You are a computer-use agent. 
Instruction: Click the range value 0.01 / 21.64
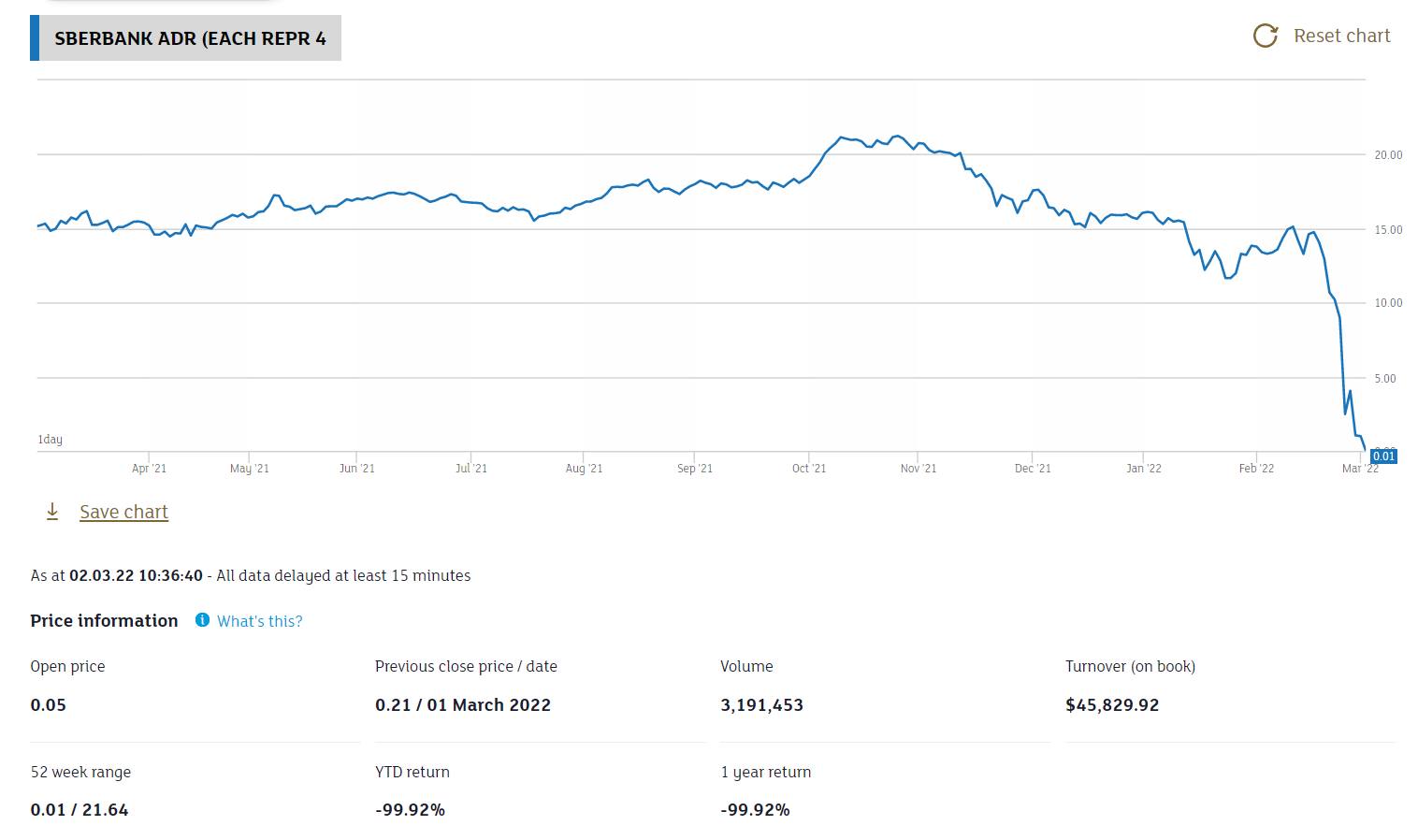[x=80, y=810]
